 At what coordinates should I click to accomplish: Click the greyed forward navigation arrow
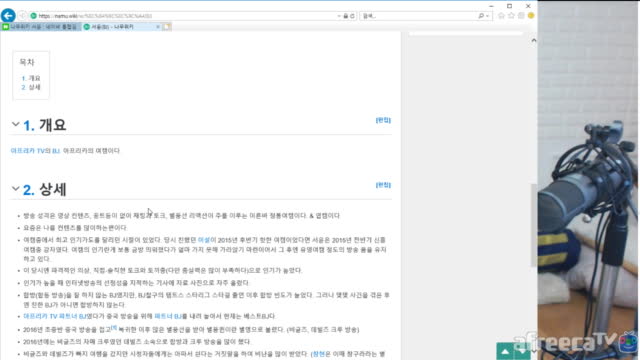[x=22, y=16]
